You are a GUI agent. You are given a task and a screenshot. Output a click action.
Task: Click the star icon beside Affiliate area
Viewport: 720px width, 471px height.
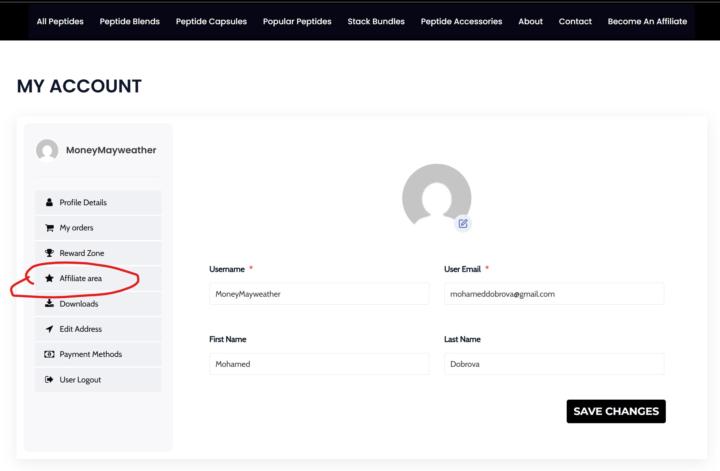(x=49, y=278)
